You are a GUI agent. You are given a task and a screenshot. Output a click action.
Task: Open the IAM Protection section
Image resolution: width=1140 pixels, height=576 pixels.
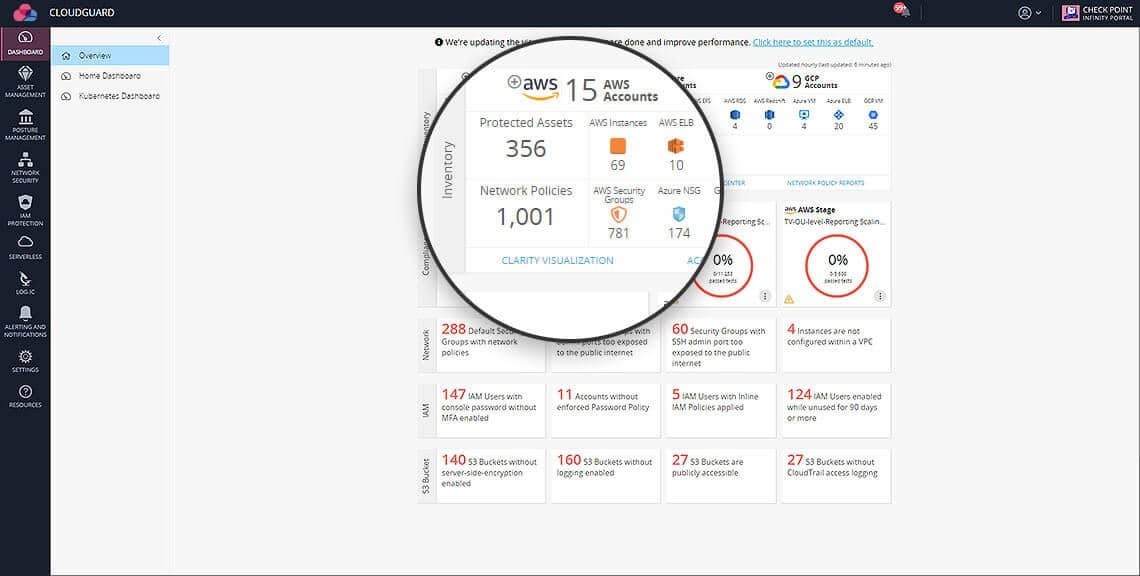(x=25, y=210)
